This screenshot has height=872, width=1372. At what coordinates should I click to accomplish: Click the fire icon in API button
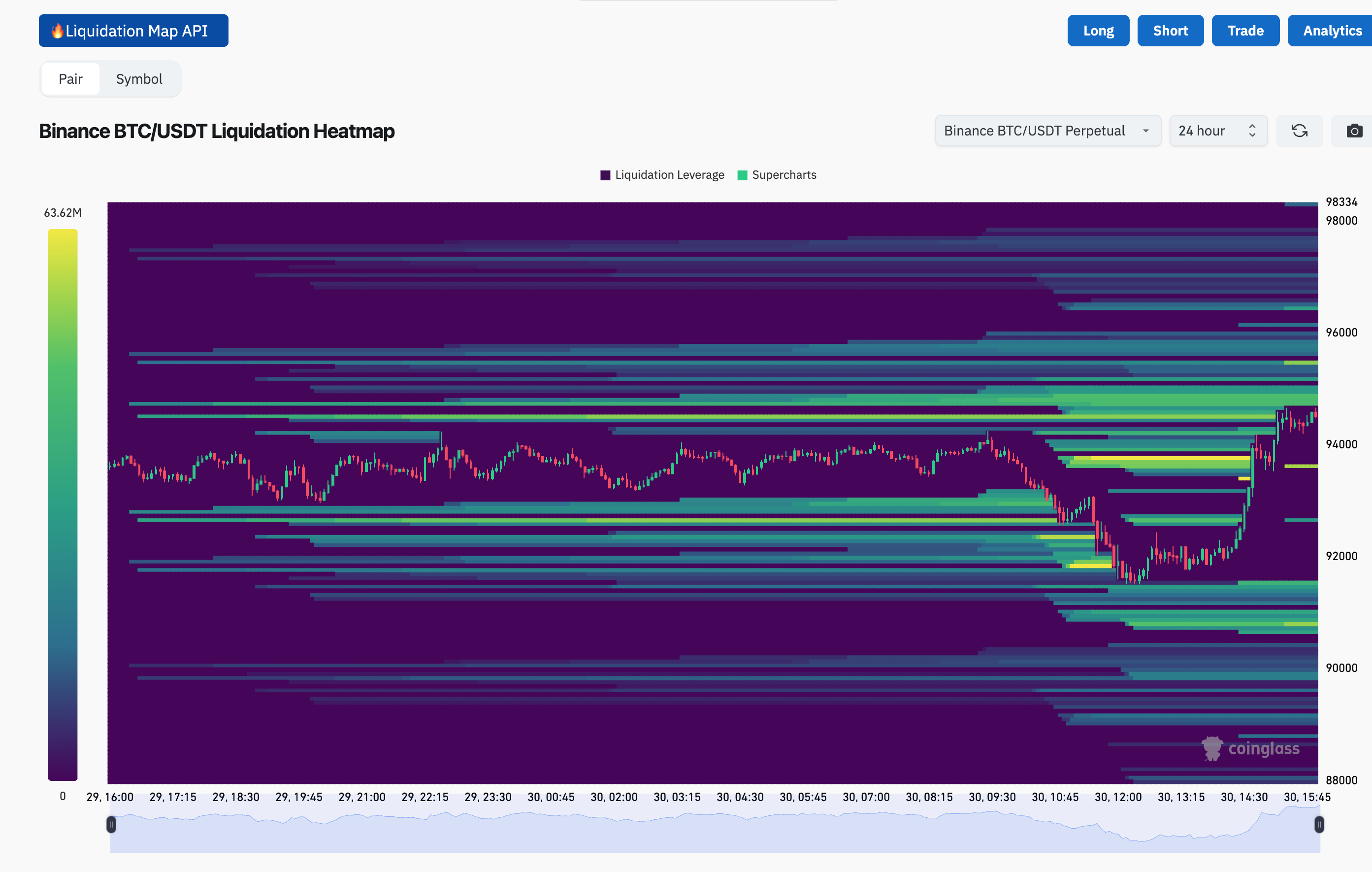[x=57, y=31]
